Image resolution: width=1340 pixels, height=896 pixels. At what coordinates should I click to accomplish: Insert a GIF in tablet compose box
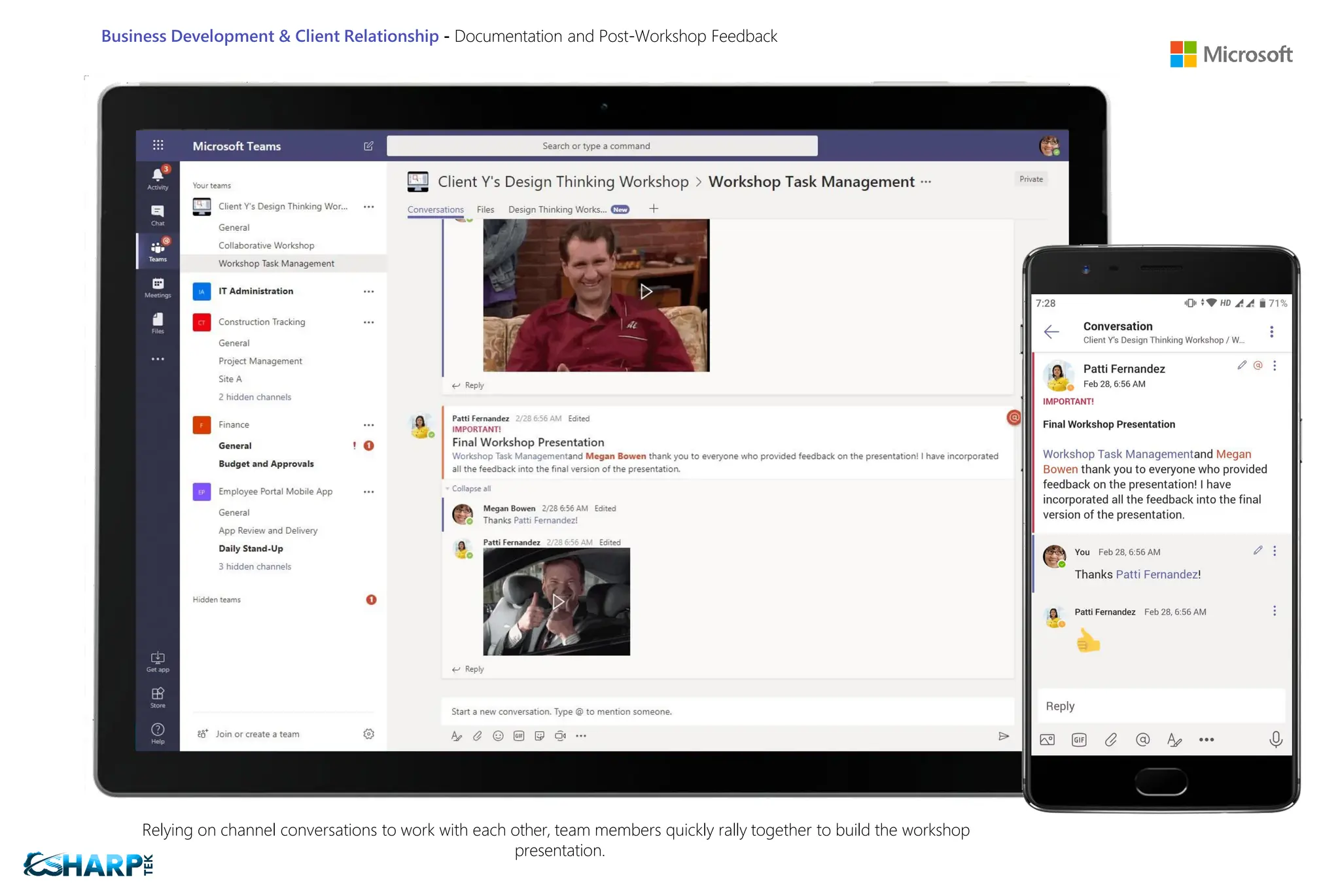point(519,736)
